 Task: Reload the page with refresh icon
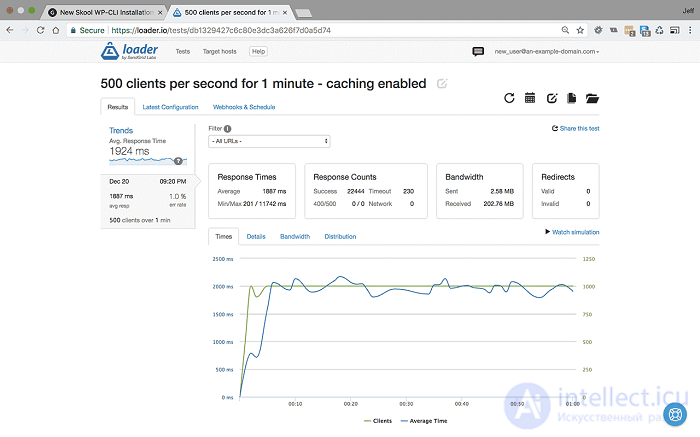click(41, 30)
